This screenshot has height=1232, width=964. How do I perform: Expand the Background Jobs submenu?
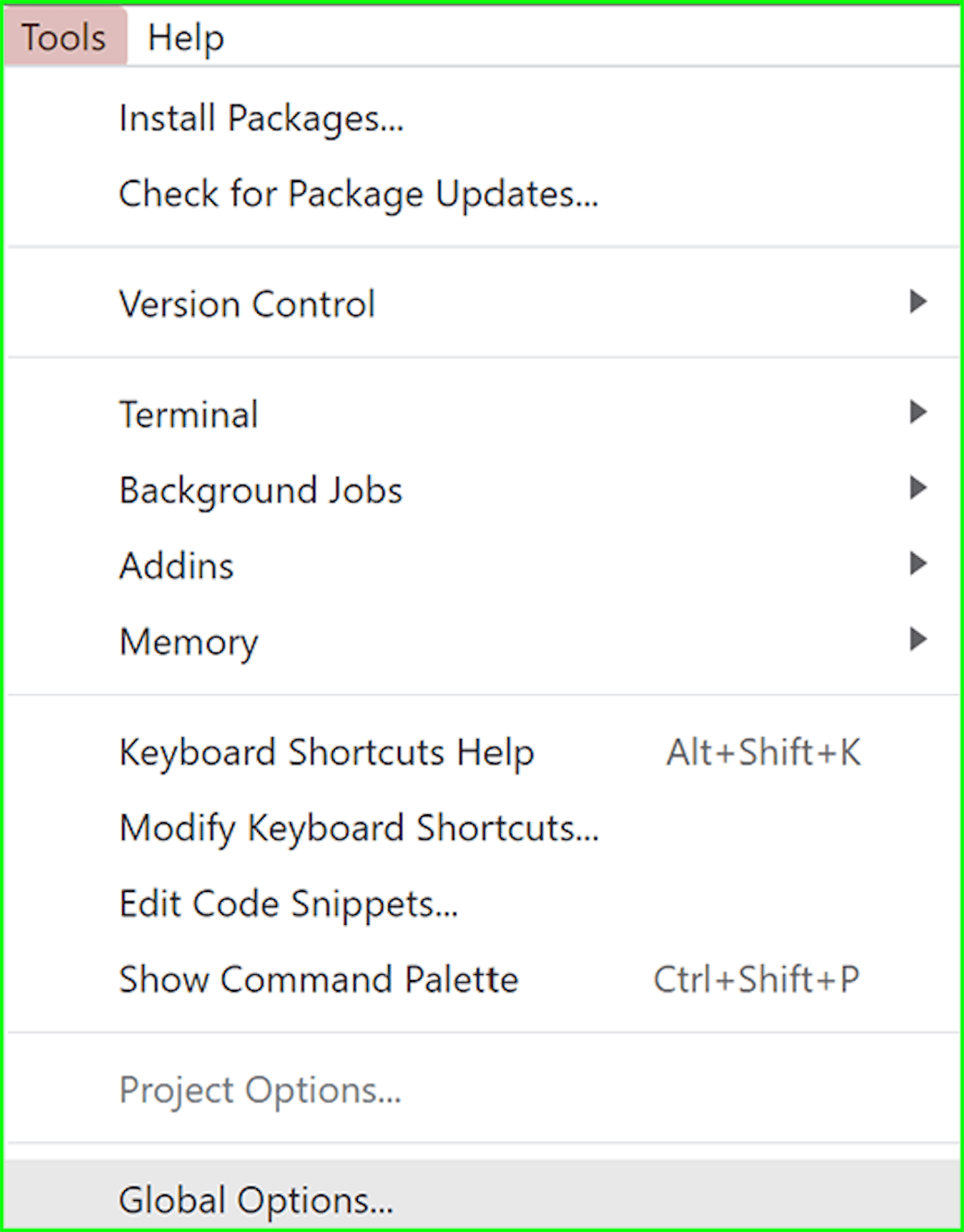pyautogui.click(x=918, y=488)
